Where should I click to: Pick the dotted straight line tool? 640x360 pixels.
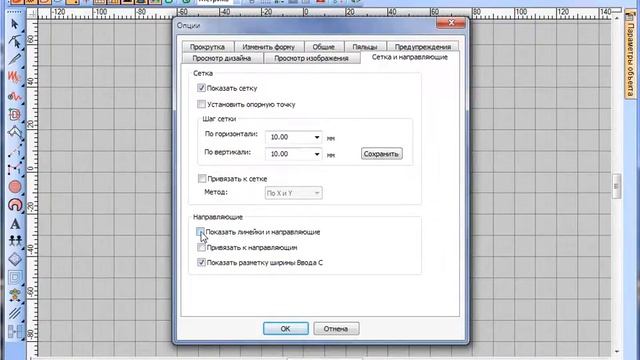pyautogui.click(x=15, y=151)
